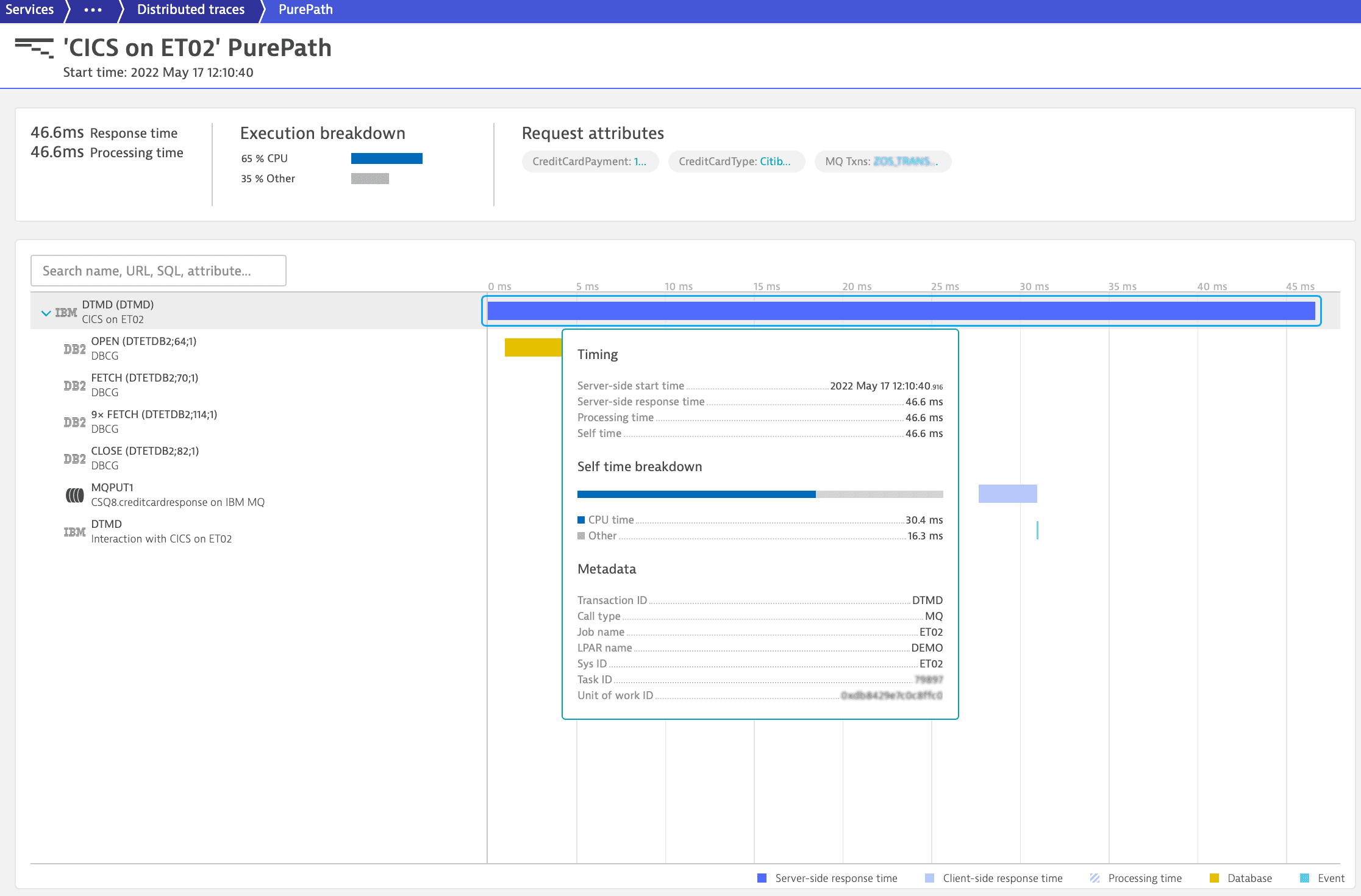Viewport: 1361px width, 896px height.
Task: Go to the Distributed traces breadcrumb
Action: point(191,10)
